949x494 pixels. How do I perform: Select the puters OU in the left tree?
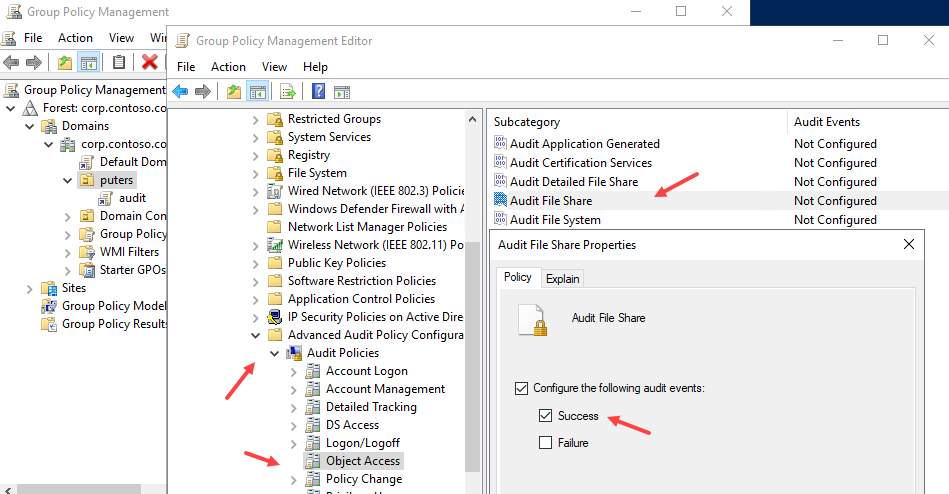coord(116,180)
